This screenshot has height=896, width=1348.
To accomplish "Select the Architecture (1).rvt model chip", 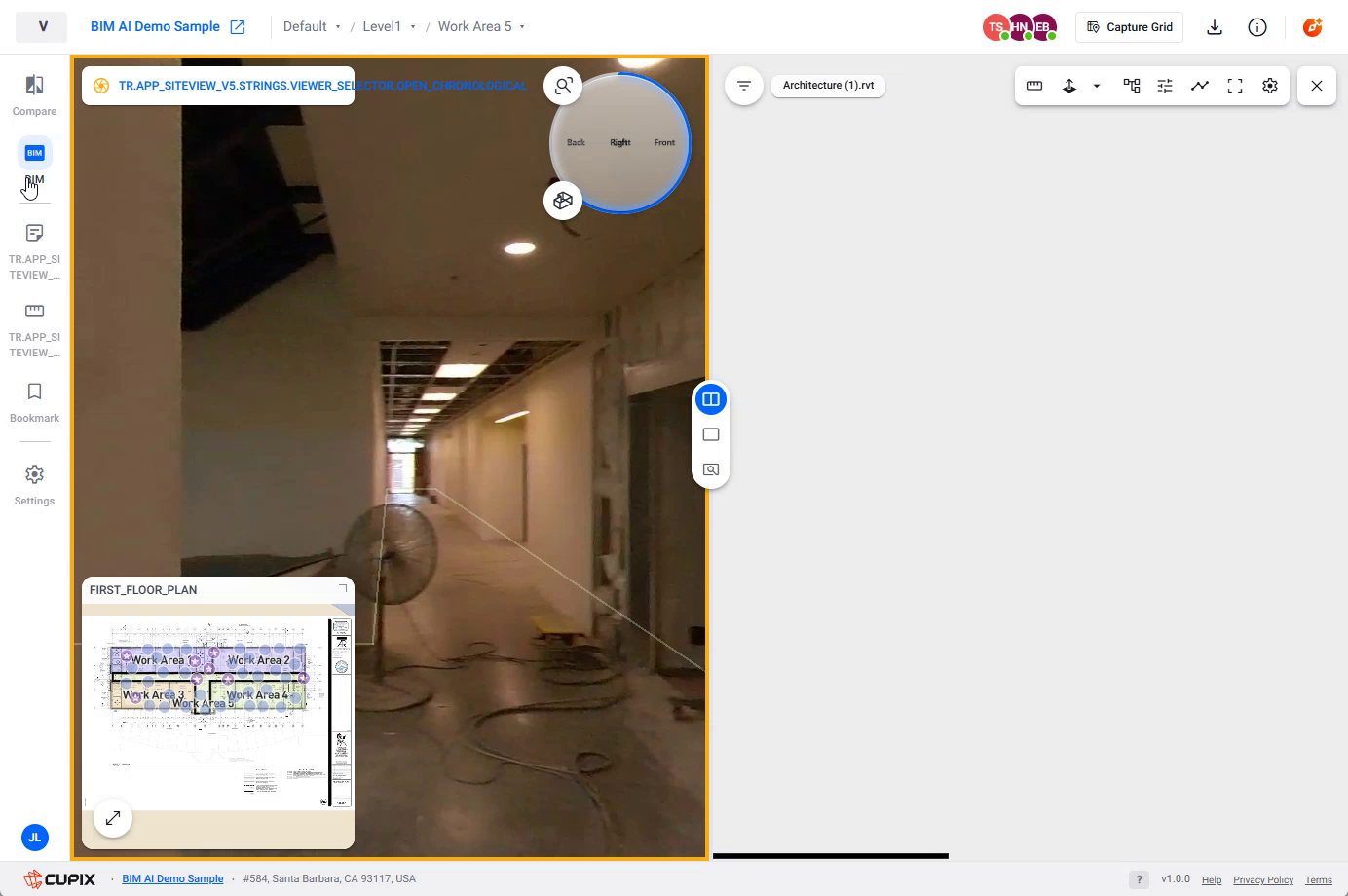I will click(828, 86).
